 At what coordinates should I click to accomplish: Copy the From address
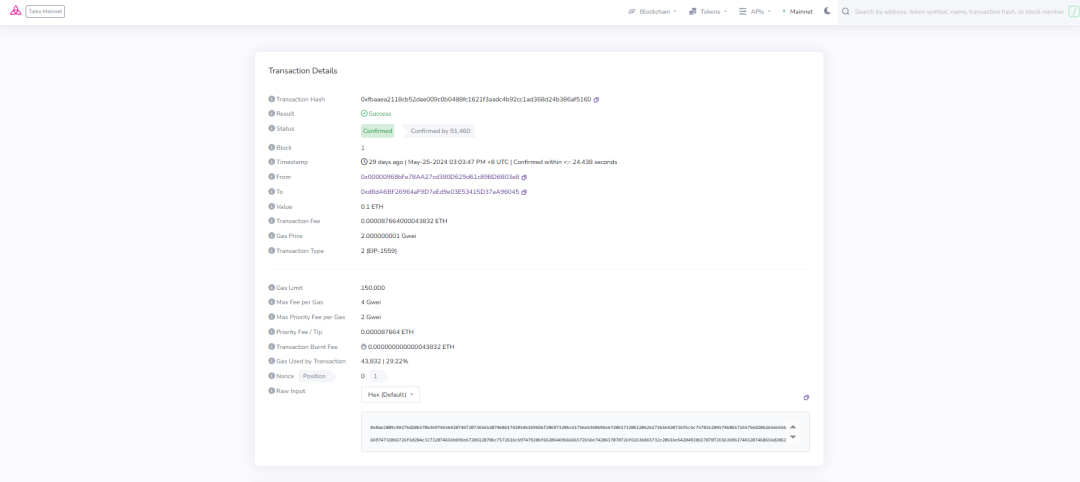[x=524, y=177]
